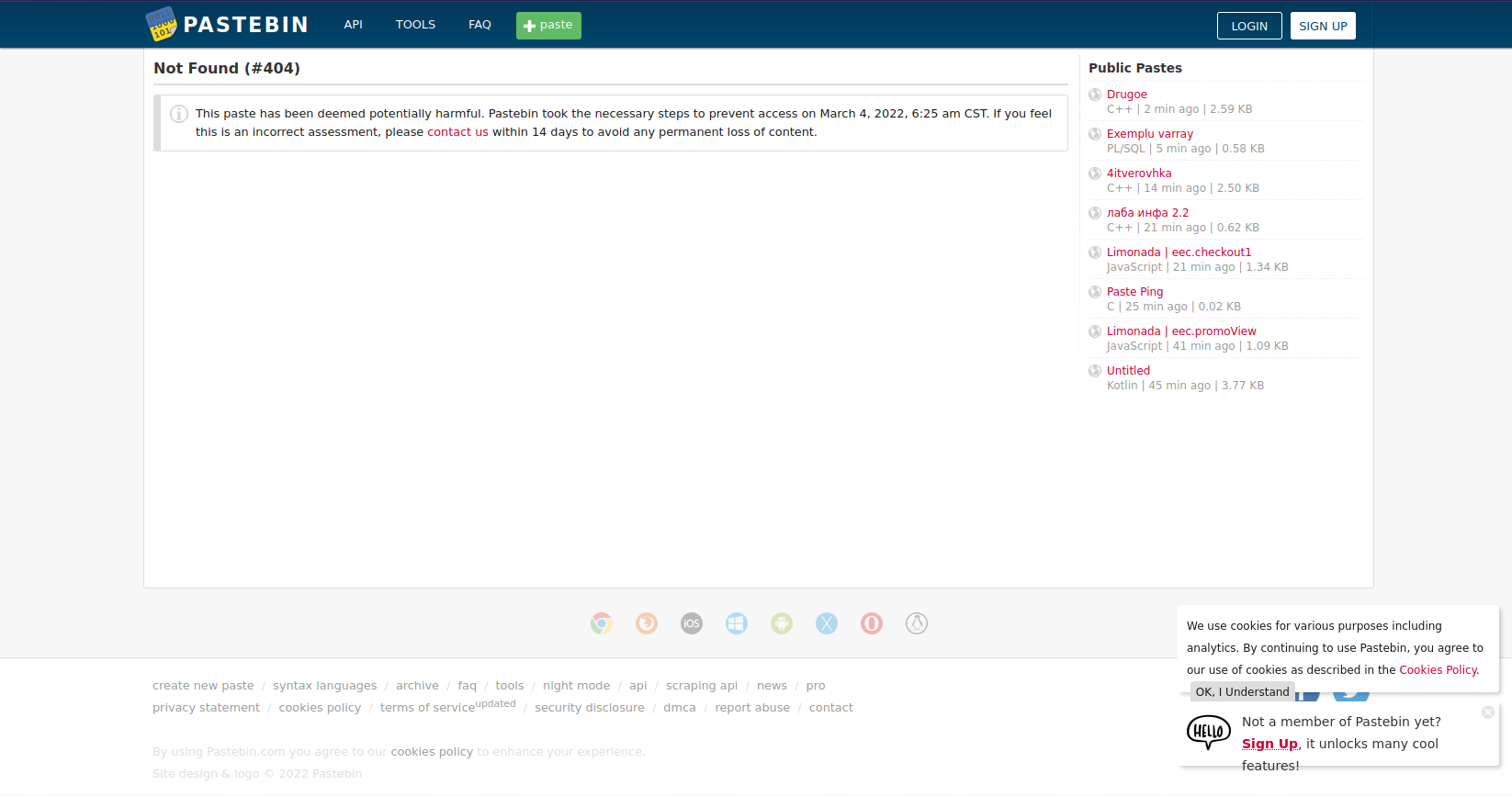Create a new paste with green button
This screenshot has width=1512, height=796.
548,26
